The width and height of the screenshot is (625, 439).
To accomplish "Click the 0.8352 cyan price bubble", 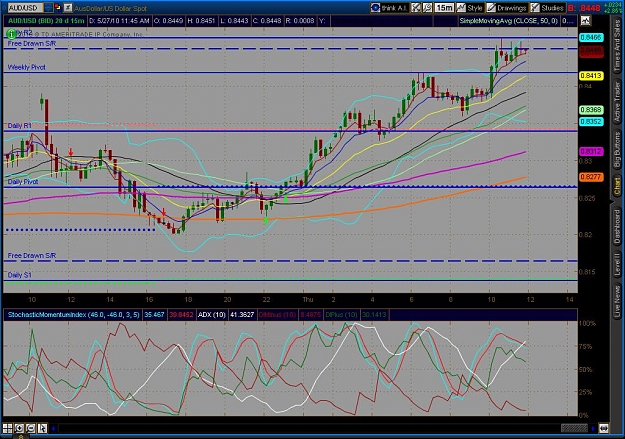I will click(x=591, y=122).
